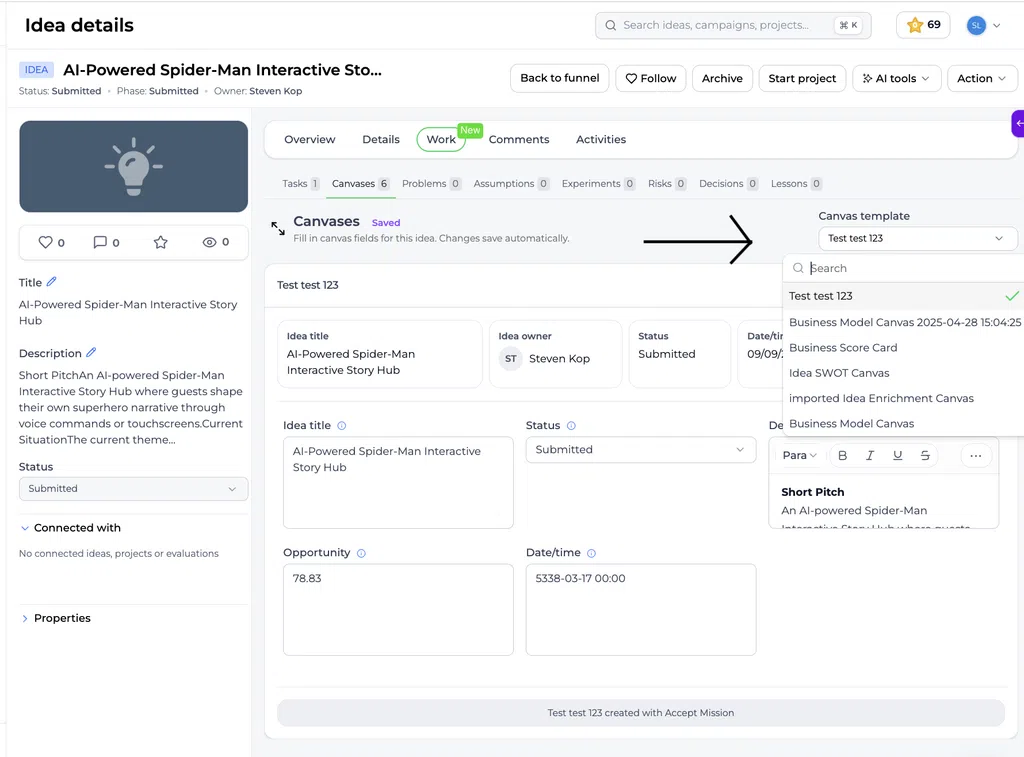
Task: Click the star favorite icon under thumbnail
Action: [x=161, y=242]
